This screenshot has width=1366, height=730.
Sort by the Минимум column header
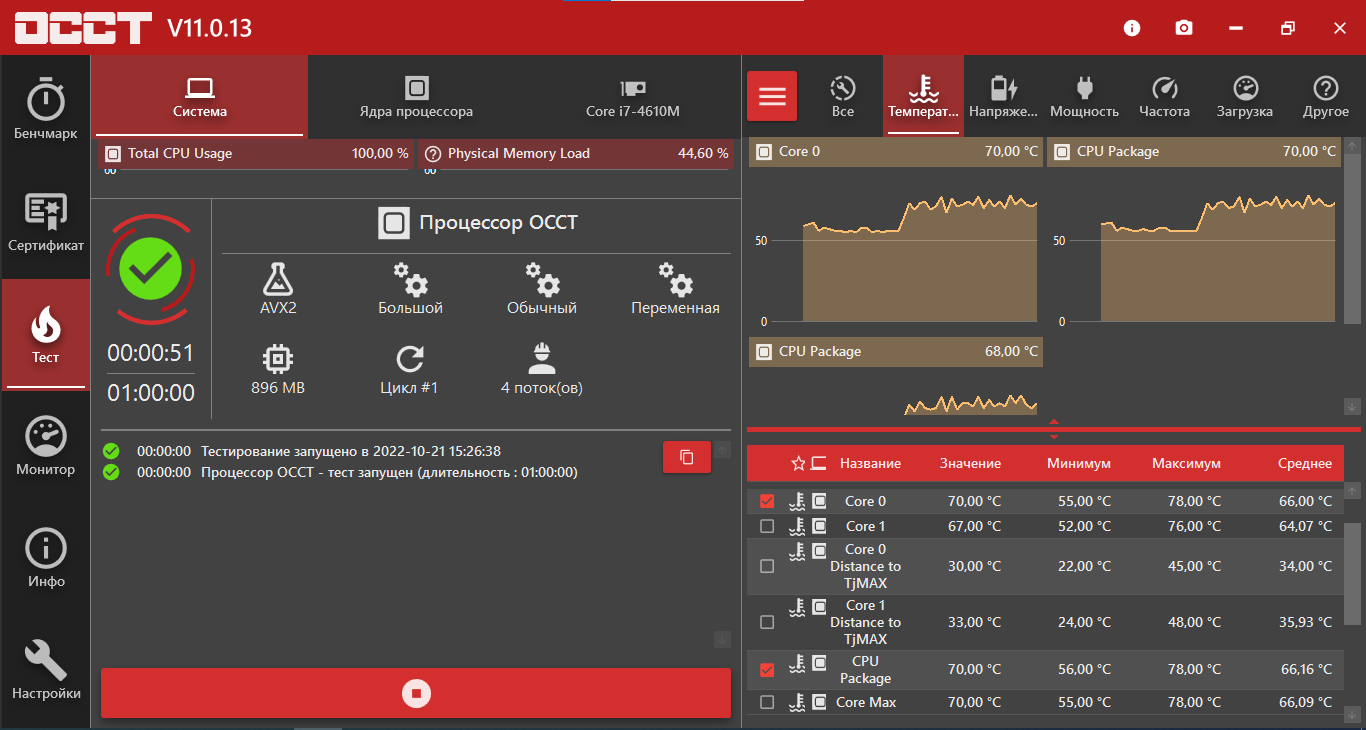tap(1079, 463)
